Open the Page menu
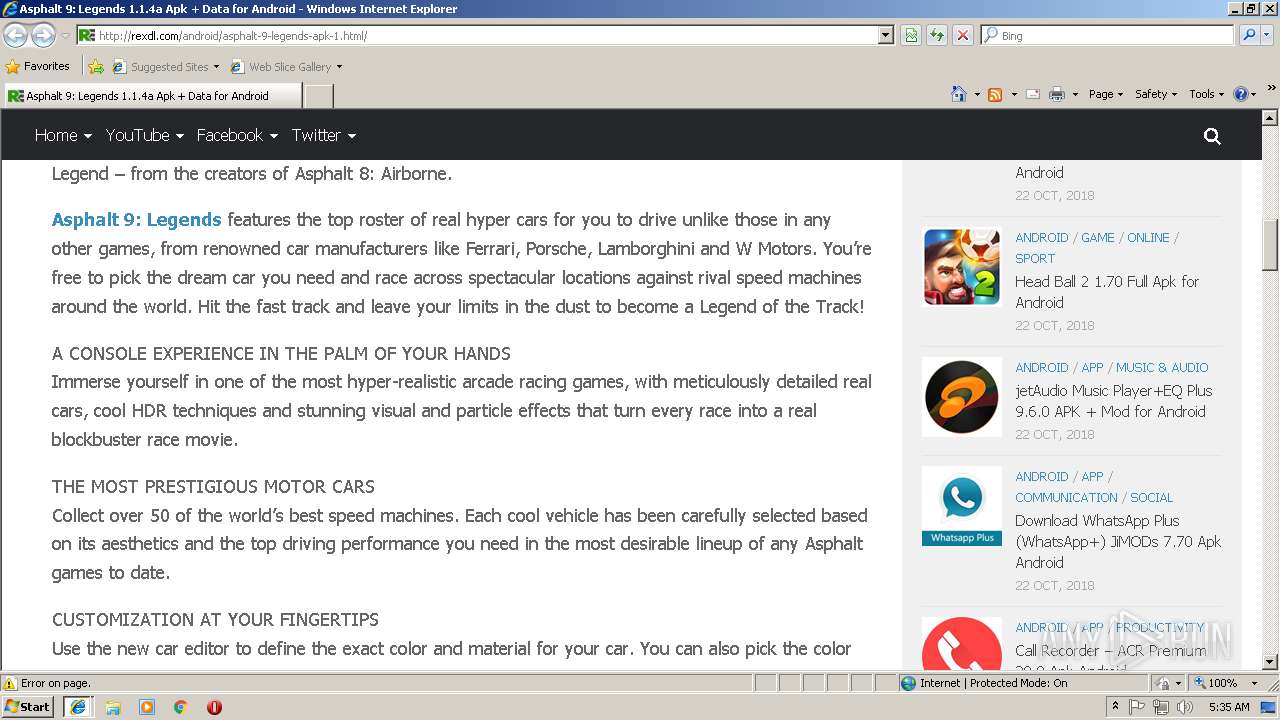The height and width of the screenshot is (720, 1280). pyautogui.click(x=1106, y=94)
